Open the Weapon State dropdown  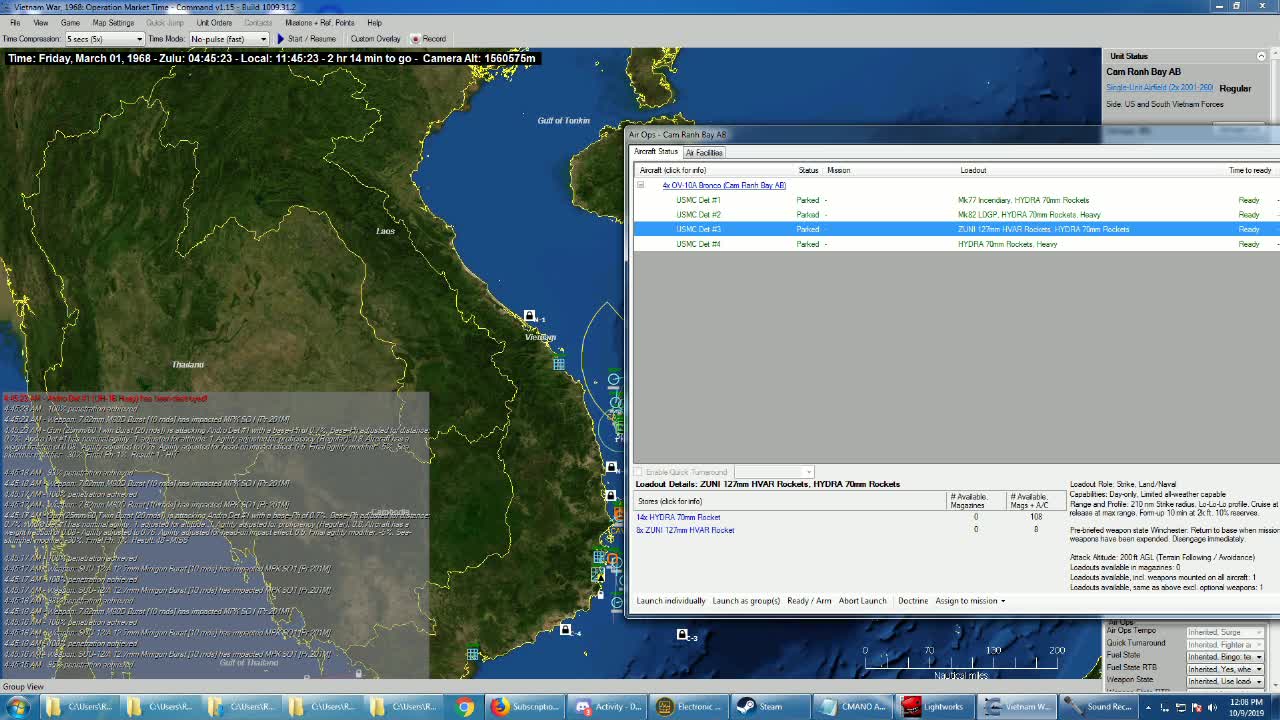[1225, 681]
